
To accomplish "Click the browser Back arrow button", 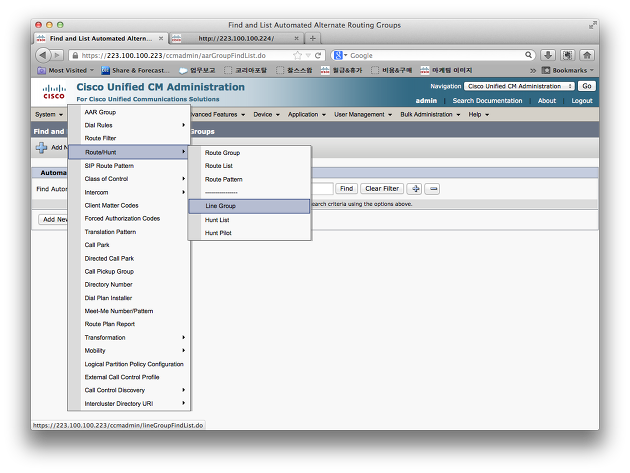I will [x=43, y=55].
